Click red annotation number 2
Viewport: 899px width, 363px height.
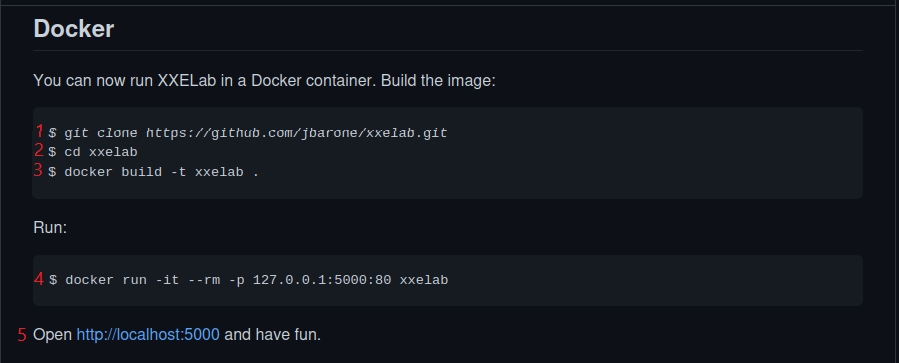(x=39, y=150)
